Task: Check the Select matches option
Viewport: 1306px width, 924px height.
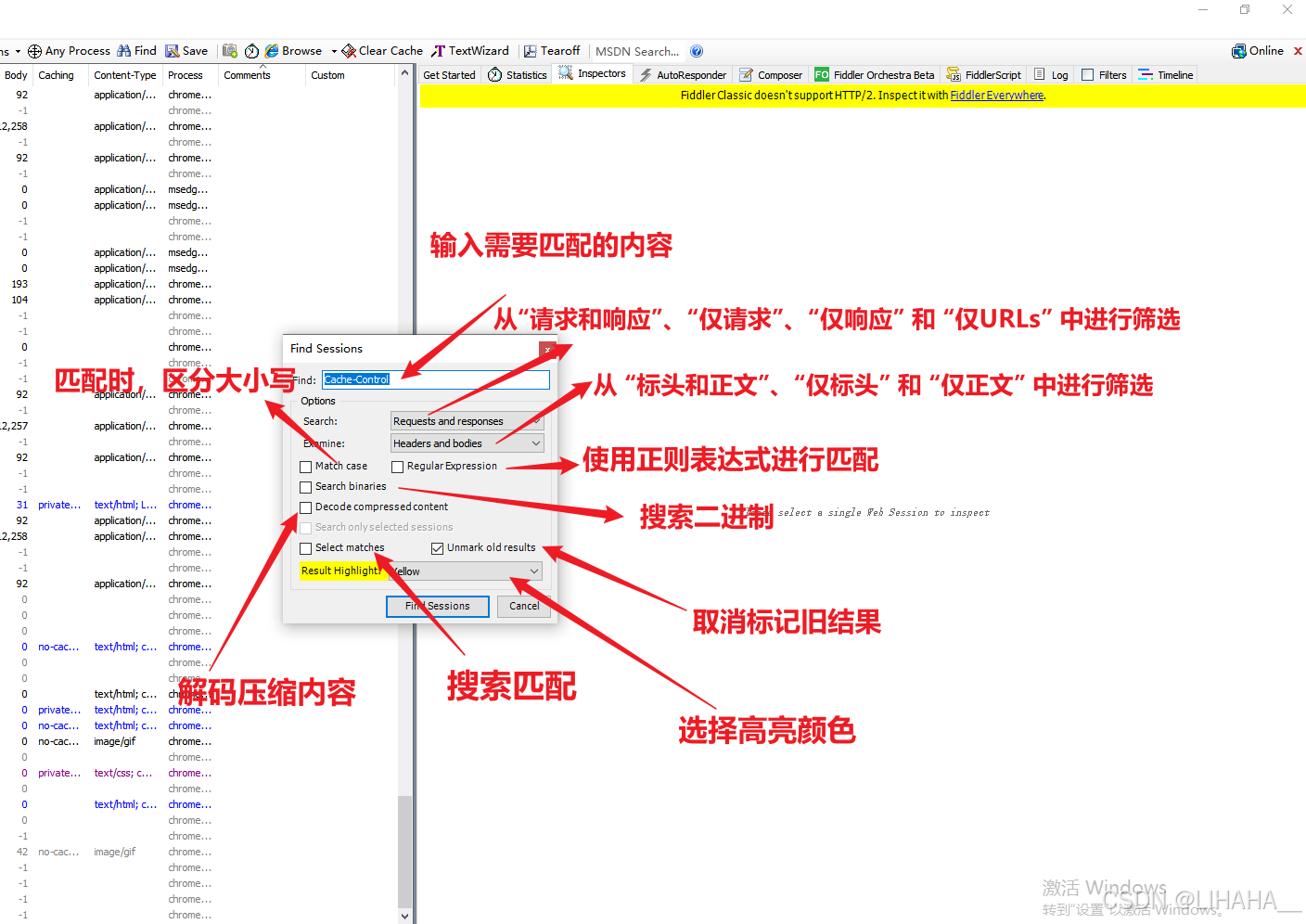Action: pyautogui.click(x=306, y=548)
